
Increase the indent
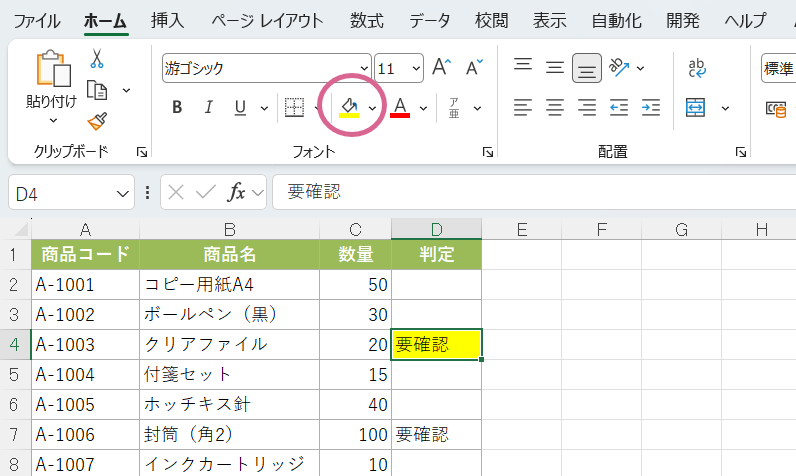point(651,108)
